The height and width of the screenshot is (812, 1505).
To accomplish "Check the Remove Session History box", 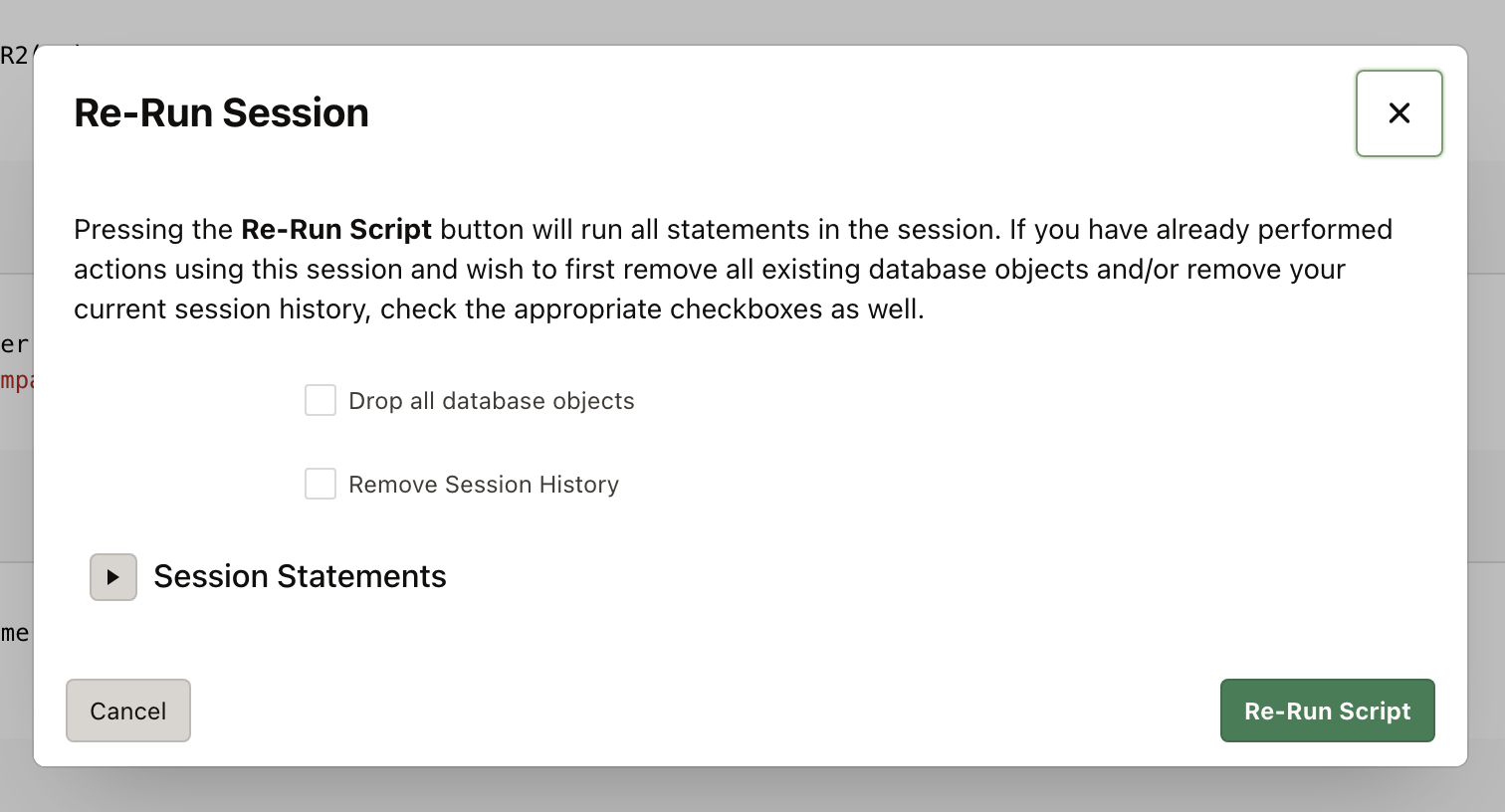I will coord(321,485).
